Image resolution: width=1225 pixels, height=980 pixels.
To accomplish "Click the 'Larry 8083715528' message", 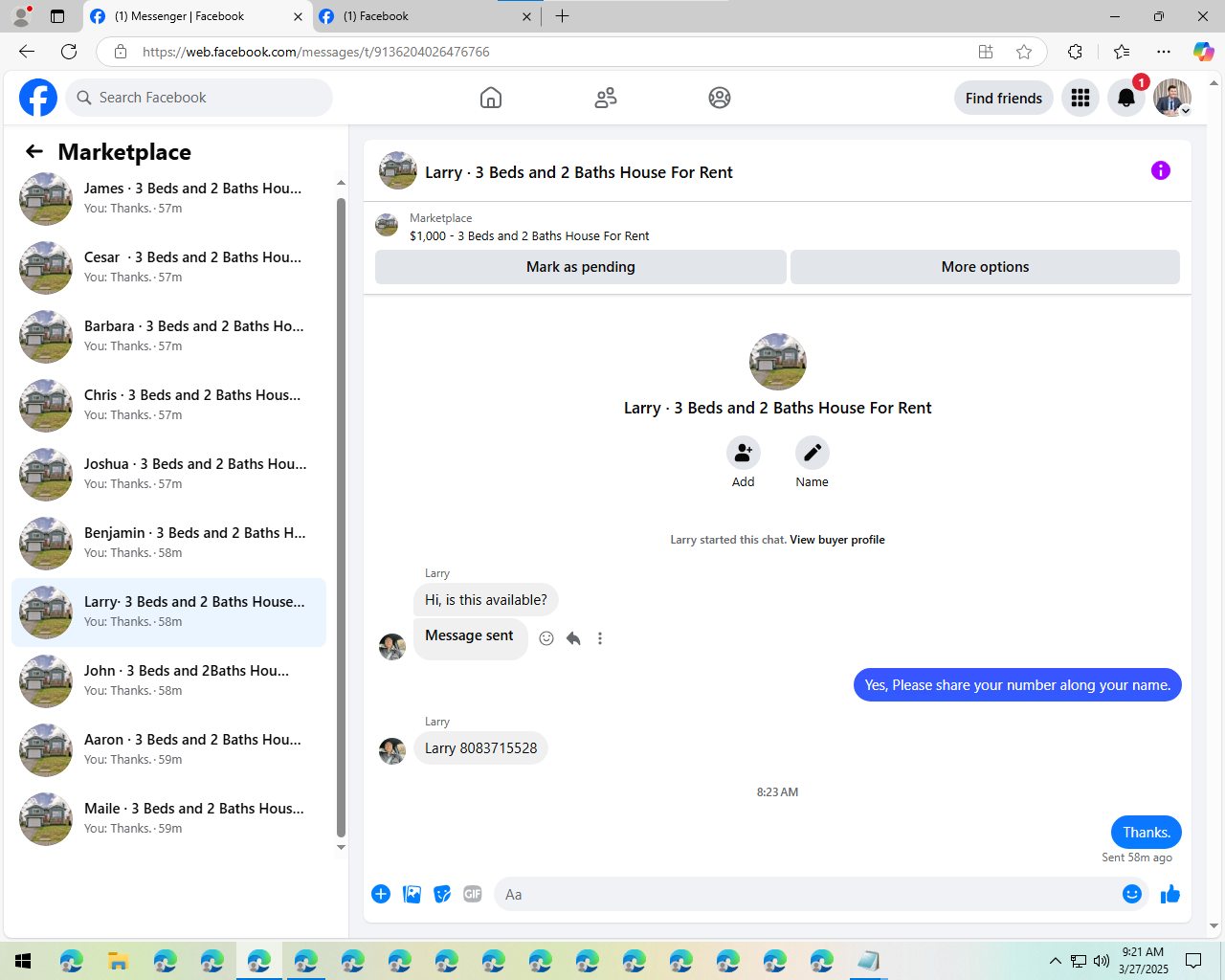I will coord(481,748).
